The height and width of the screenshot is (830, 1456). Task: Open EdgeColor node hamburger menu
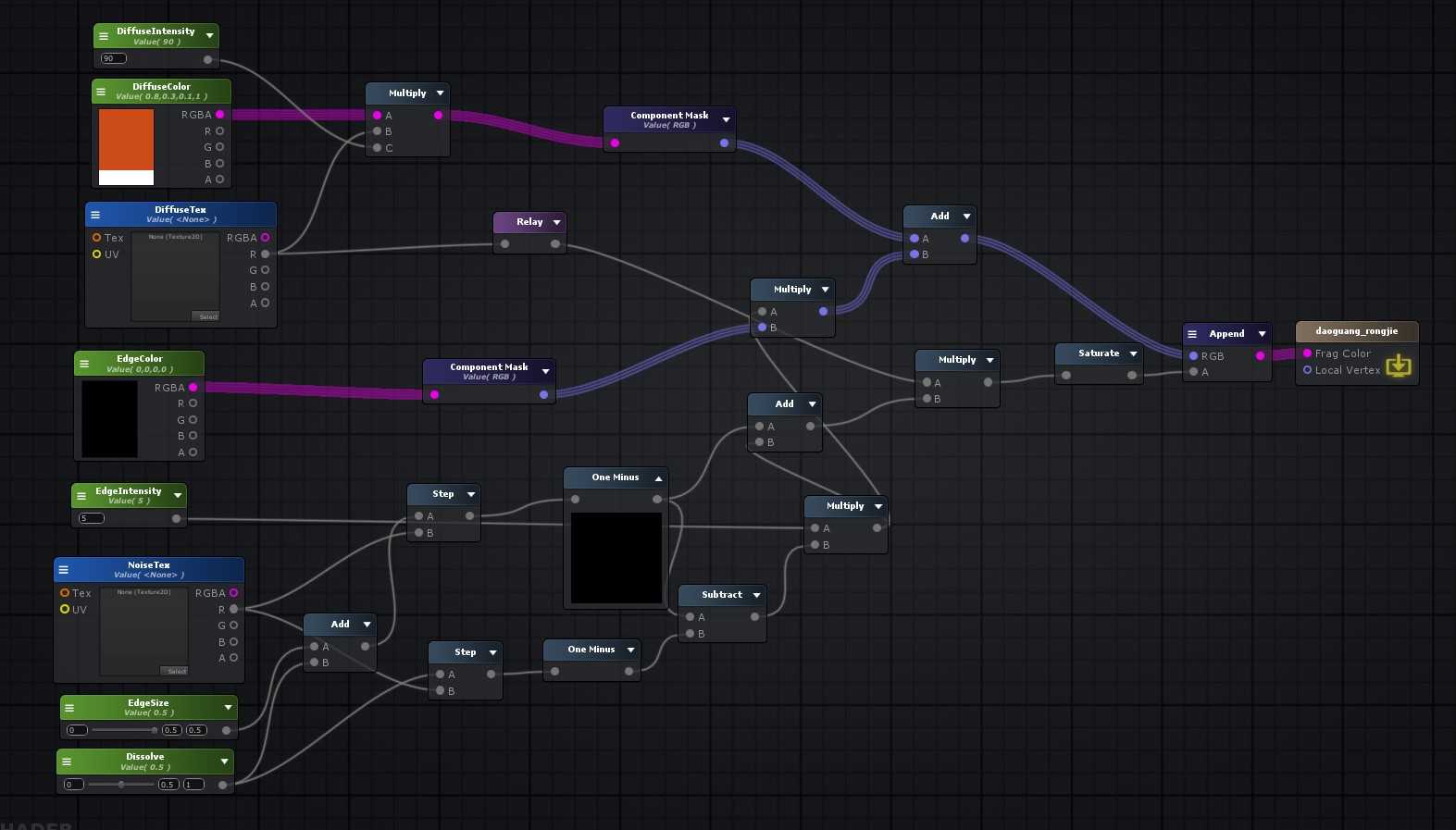84,364
